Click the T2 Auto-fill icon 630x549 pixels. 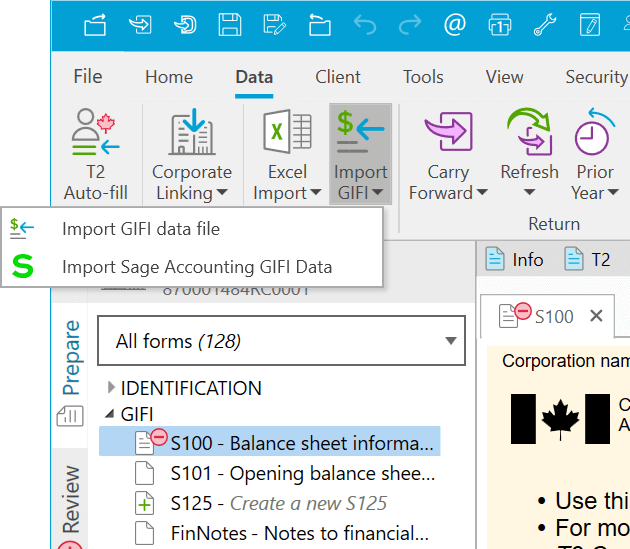(95, 134)
